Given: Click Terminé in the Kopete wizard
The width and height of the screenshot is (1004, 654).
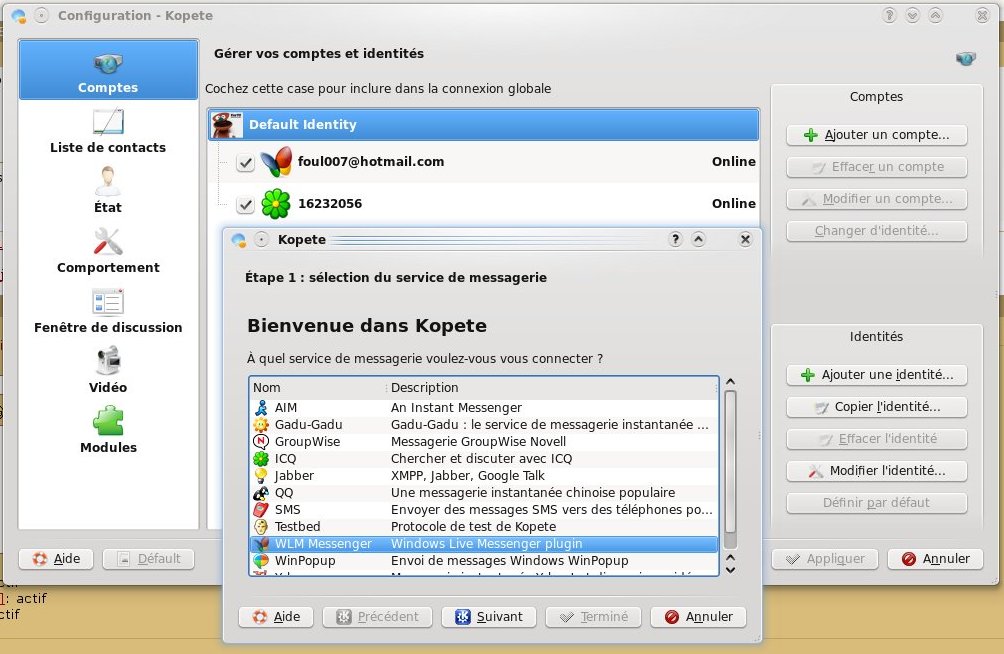Looking at the screenshot, I should point(594,617).
